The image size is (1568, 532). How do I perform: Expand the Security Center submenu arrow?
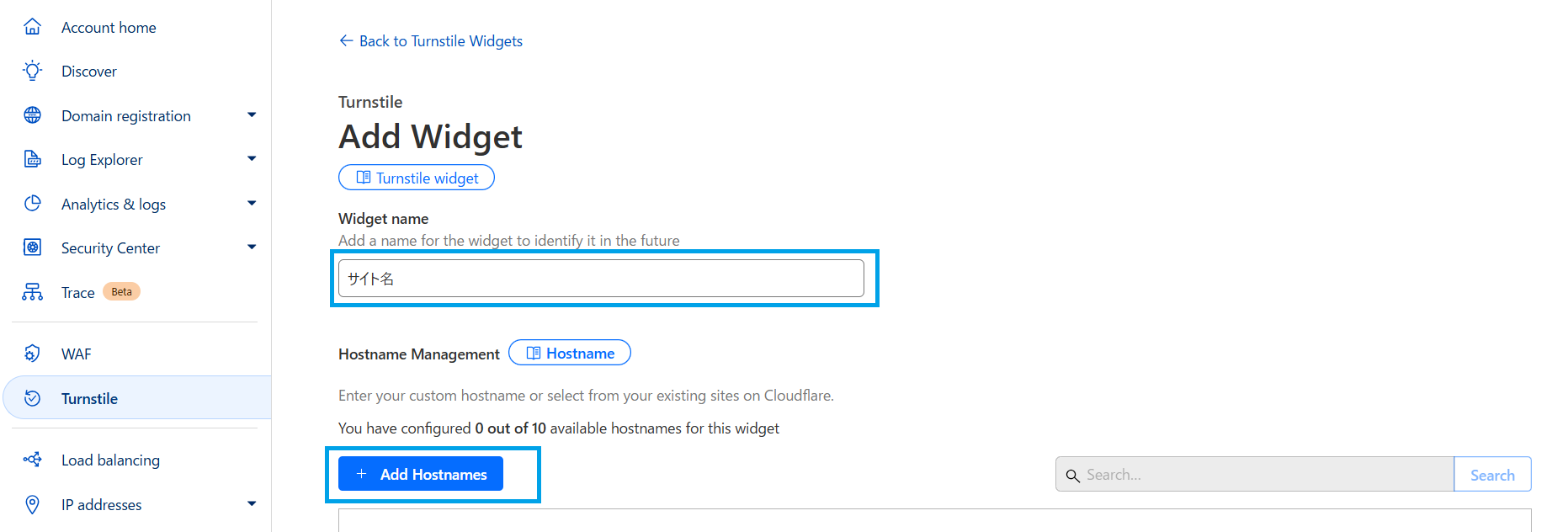coord(252,247)
